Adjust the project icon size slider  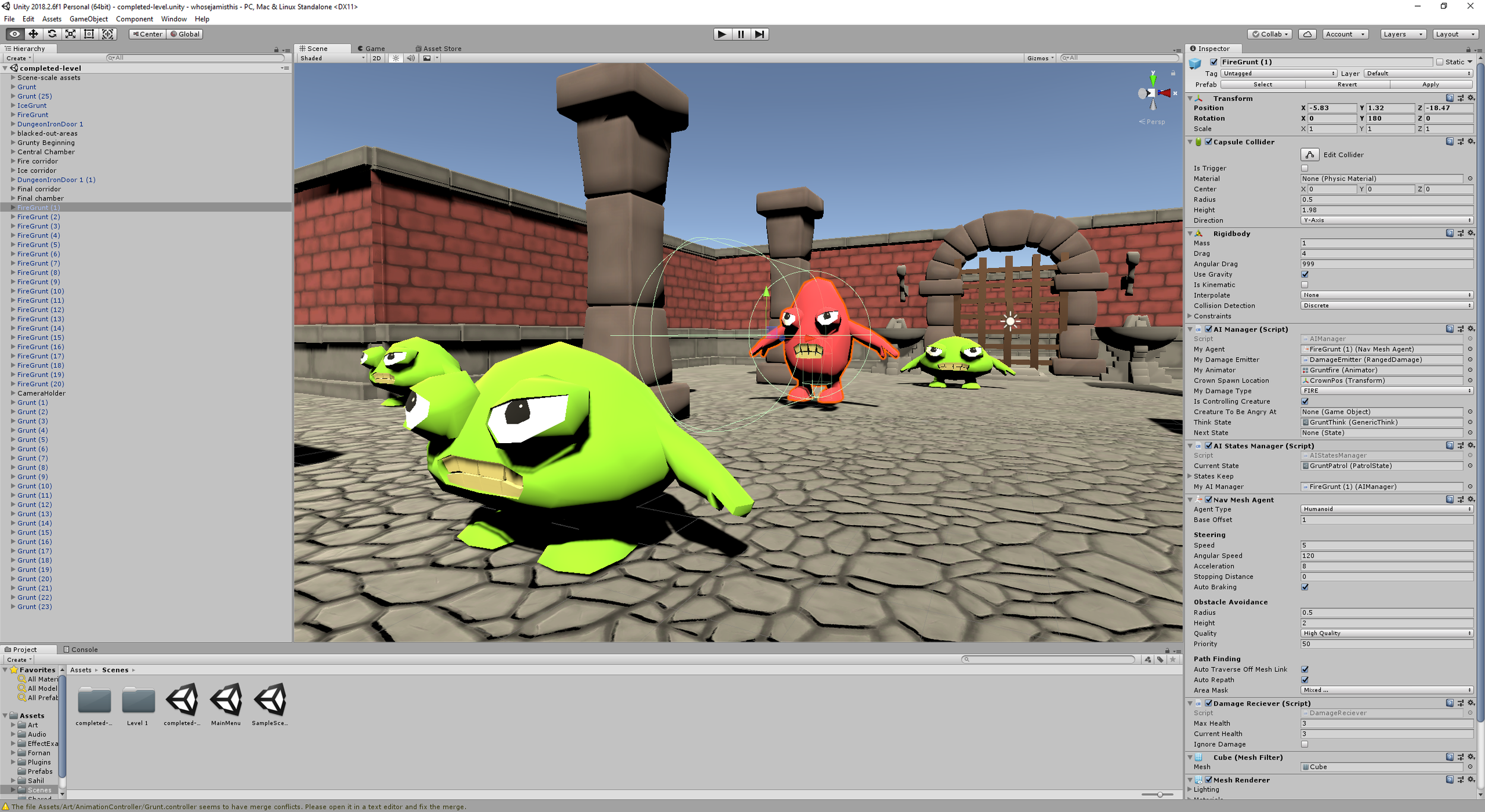point(1159,794)
